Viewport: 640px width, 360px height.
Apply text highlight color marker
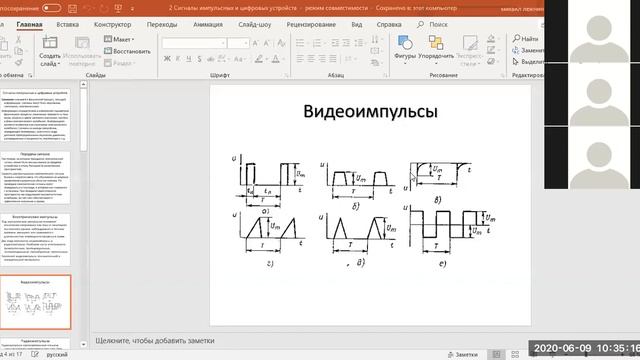259,59
